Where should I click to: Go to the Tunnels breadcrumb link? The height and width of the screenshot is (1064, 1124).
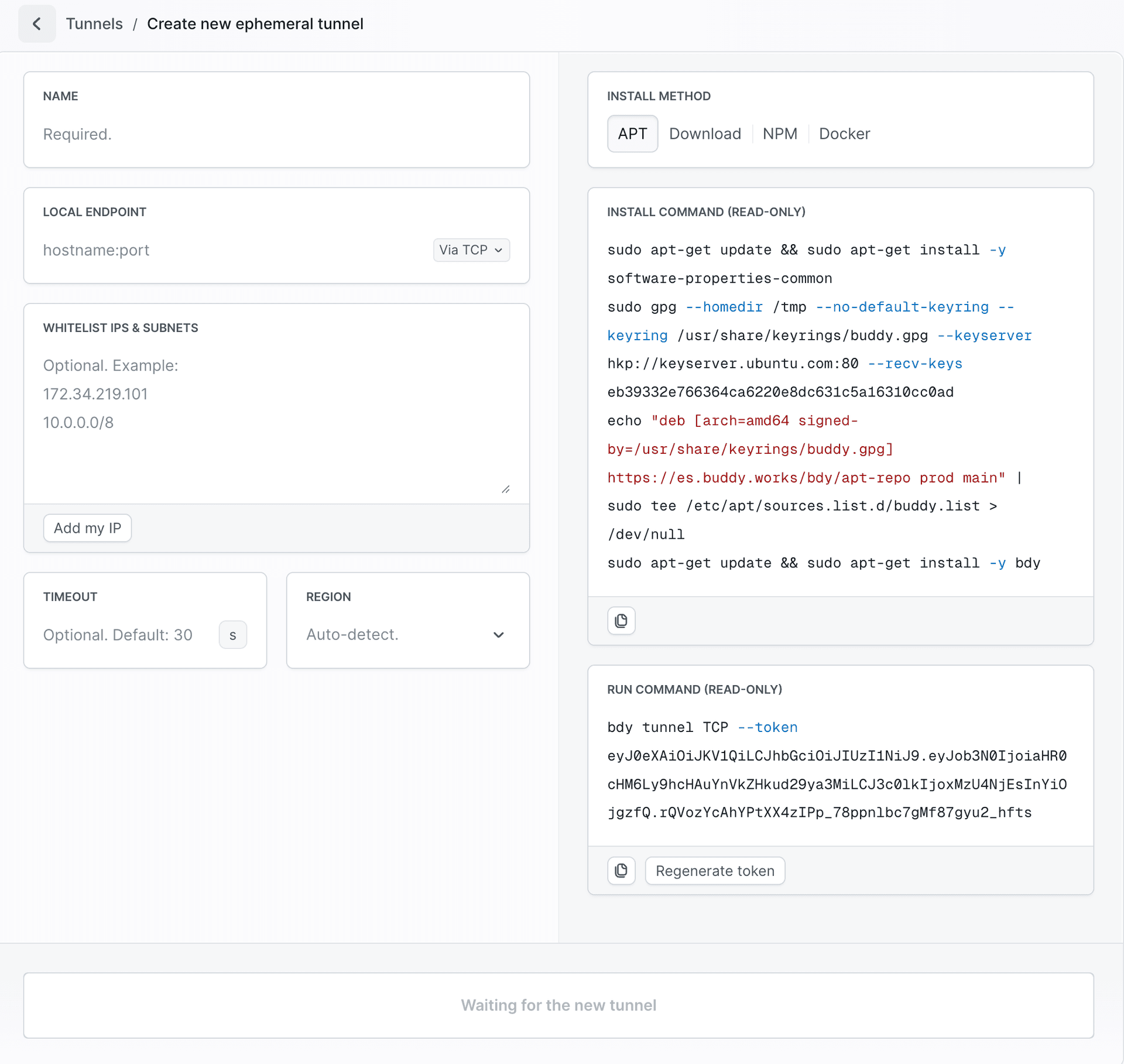point(94,24)
